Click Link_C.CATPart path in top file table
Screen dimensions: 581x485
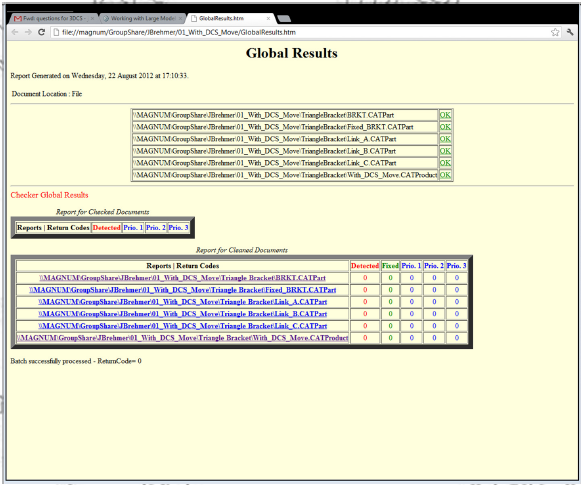click(265, 163)
